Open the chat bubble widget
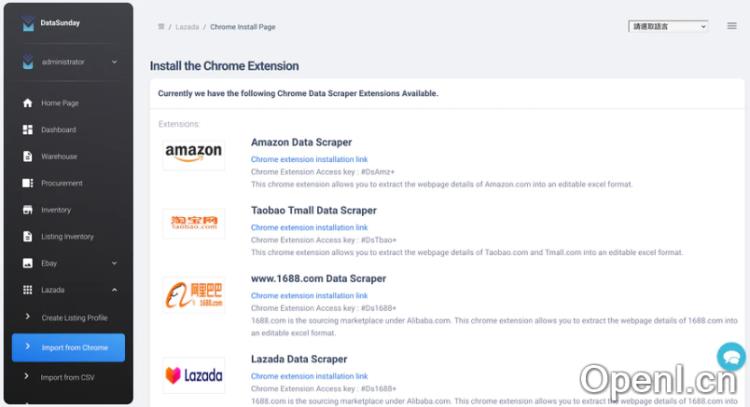 731,356
